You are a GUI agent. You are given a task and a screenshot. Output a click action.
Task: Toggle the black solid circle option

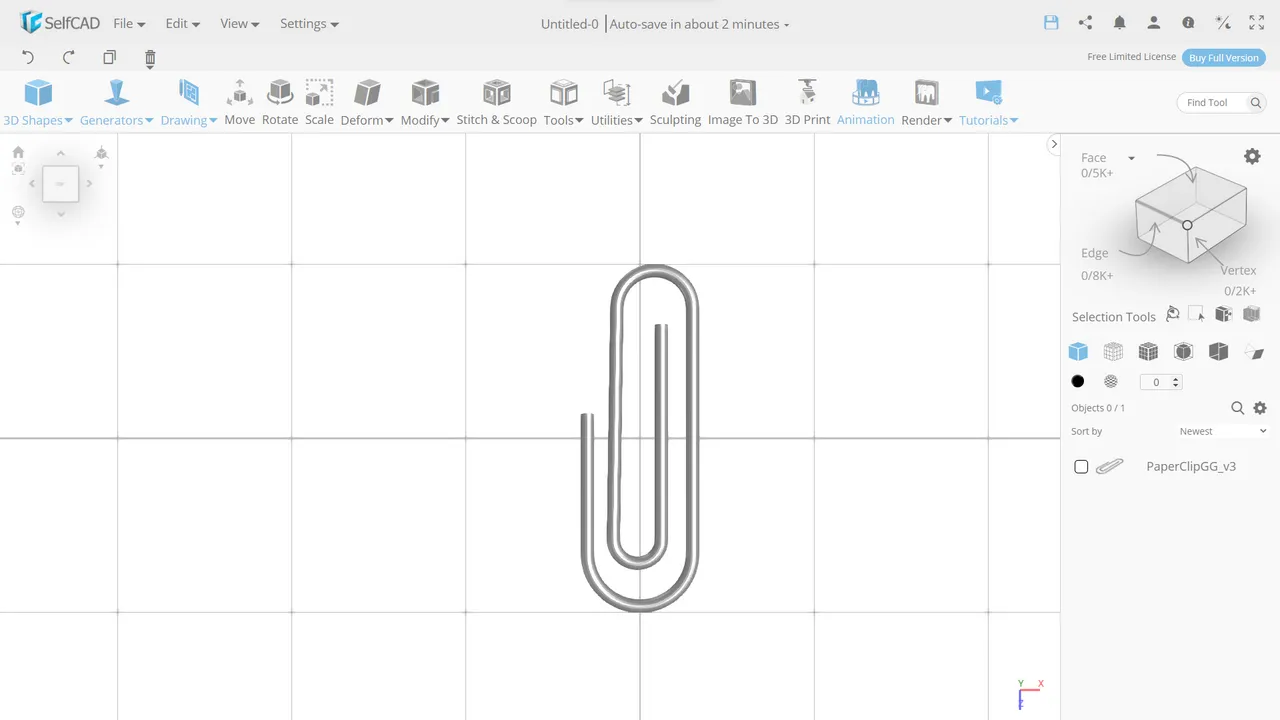tap(1078, 381)
